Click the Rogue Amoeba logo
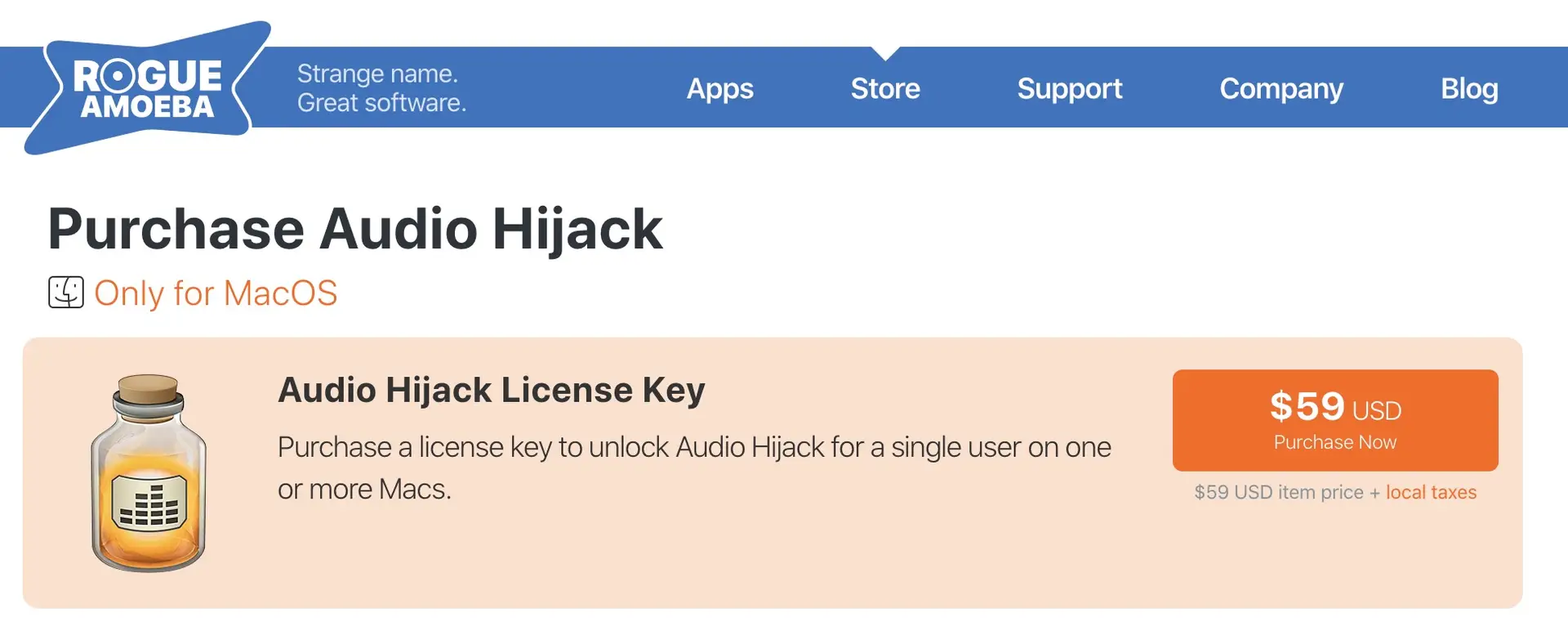 [147, 86]
